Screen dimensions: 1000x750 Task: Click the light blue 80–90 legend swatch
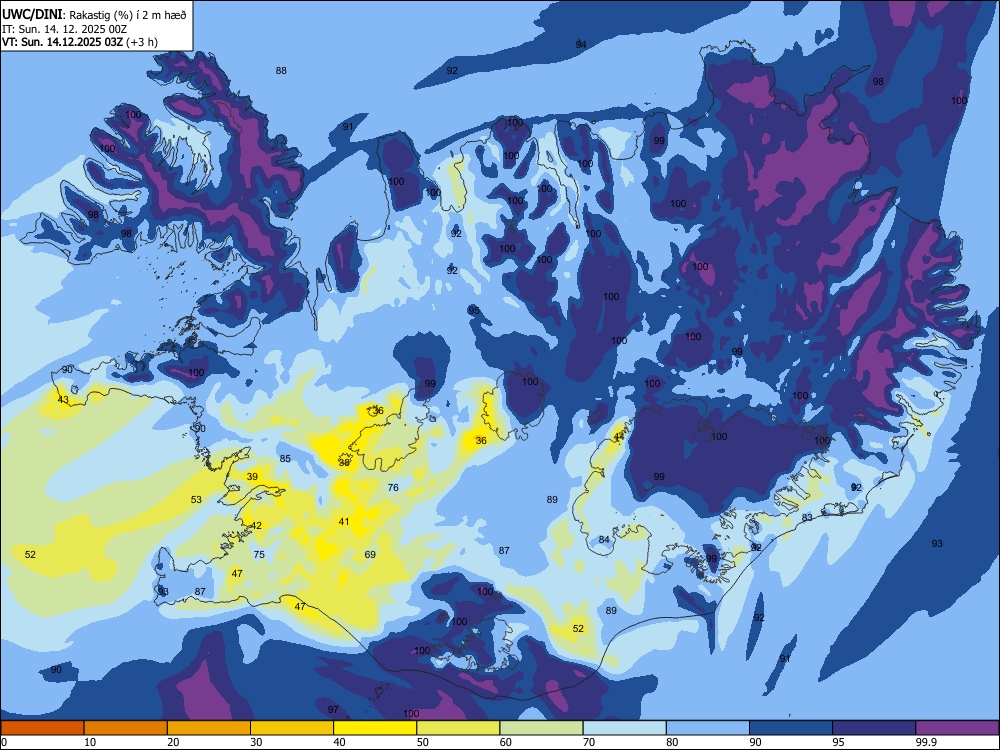(708, 728)
